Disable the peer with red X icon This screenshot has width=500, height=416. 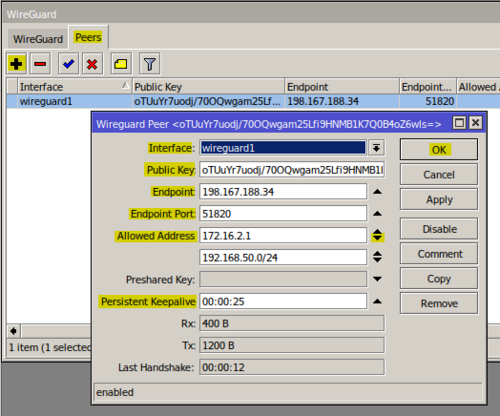click(92, 64)
